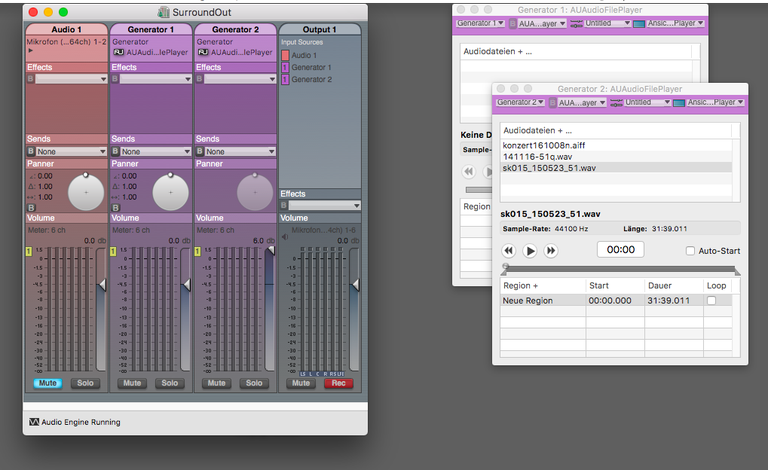Image resolution: width=768 pixels, height=470 pixels.
Task: Check the Loop box for Neue Region
Action: (x=712, y=301)
